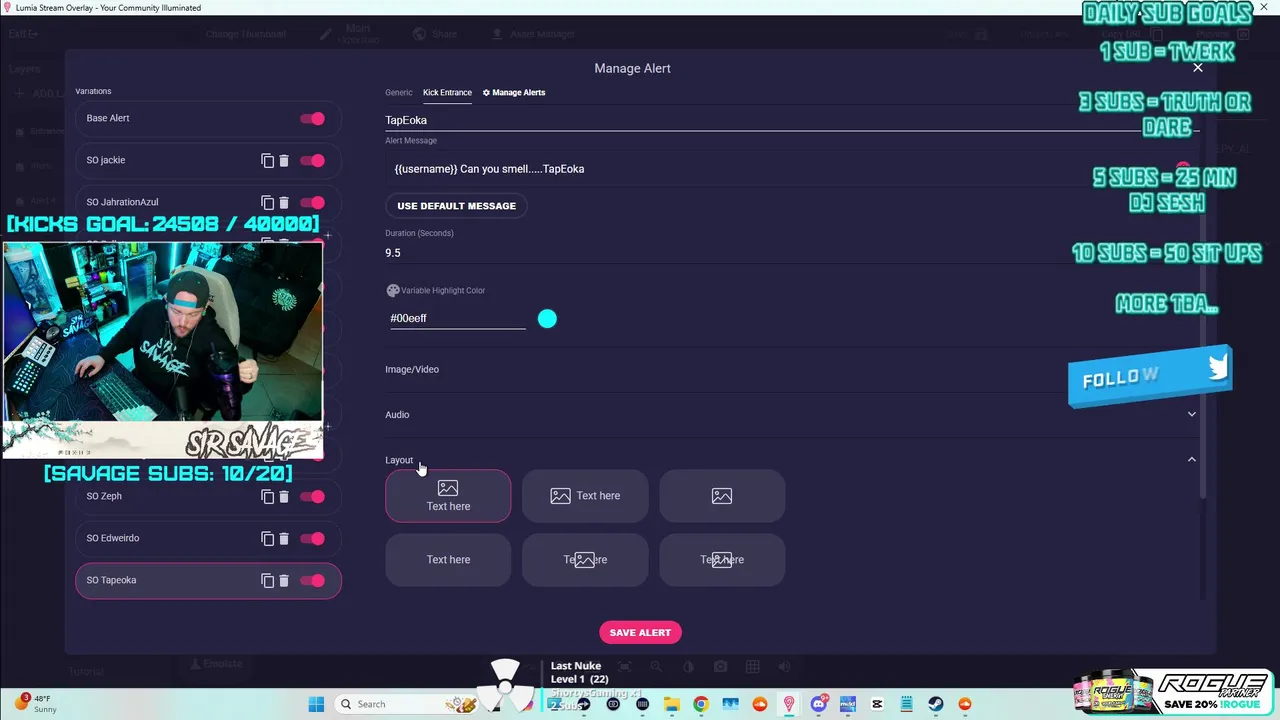1280x720 pixels.
Task: Open File Explorer from the taskbar
Action: pos(671,704)
